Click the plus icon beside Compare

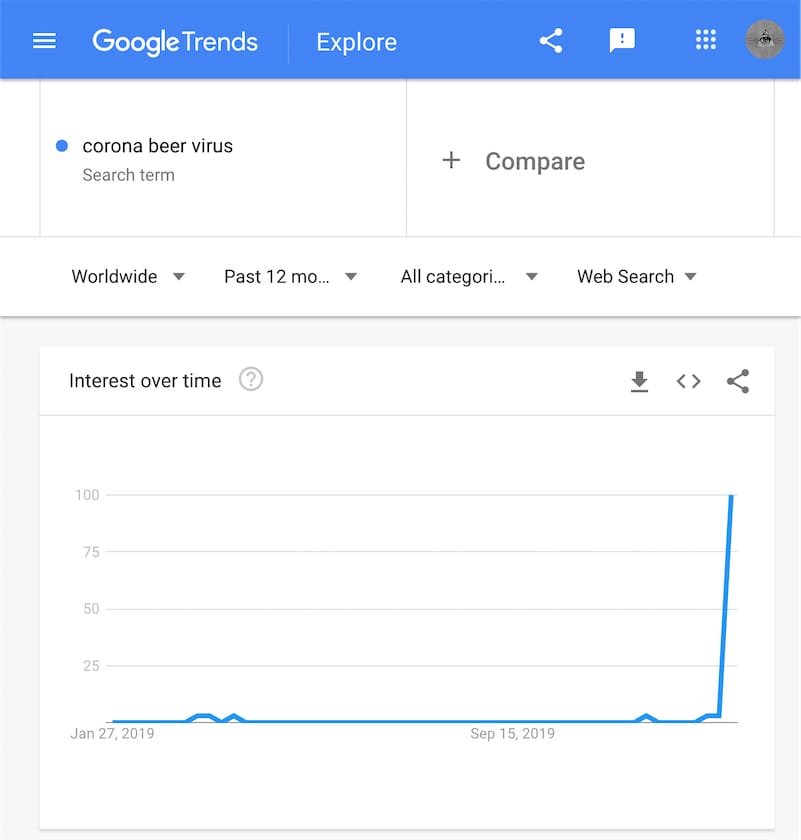[x=451, y=161]
